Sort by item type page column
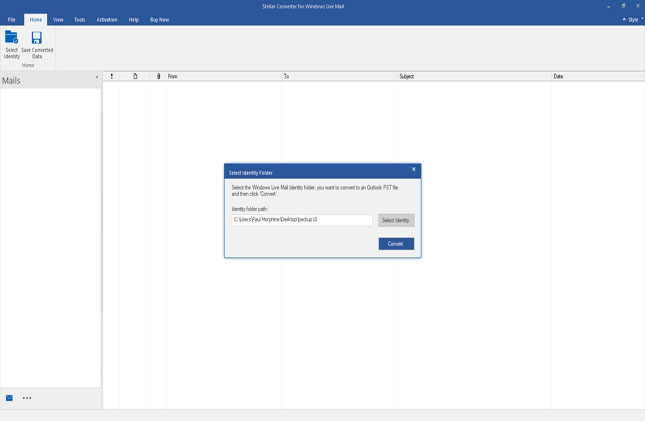This screenshot has height=421, width=645. coord(135,76)
